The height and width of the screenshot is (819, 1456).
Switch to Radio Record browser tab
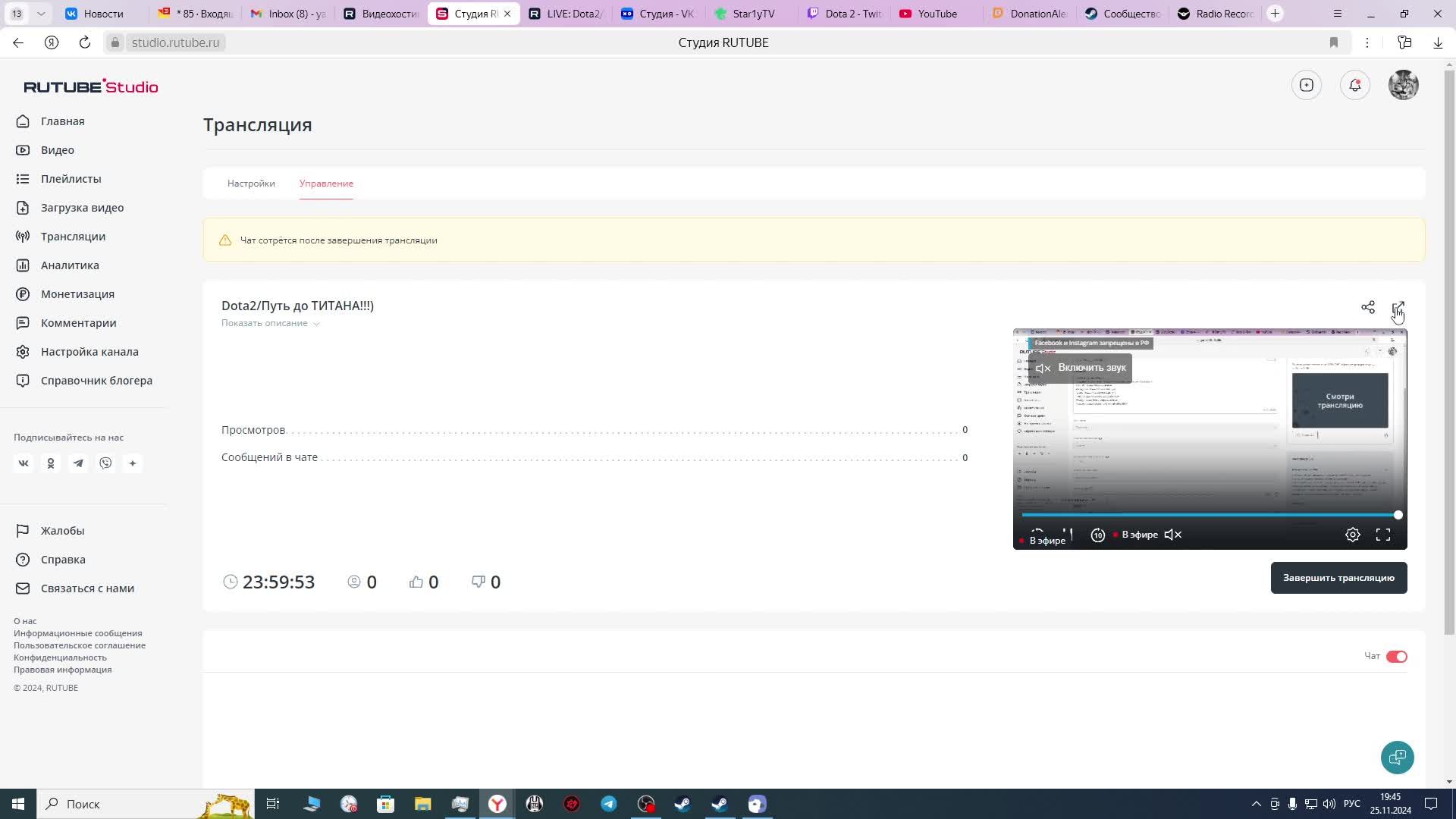(1216, 14)
